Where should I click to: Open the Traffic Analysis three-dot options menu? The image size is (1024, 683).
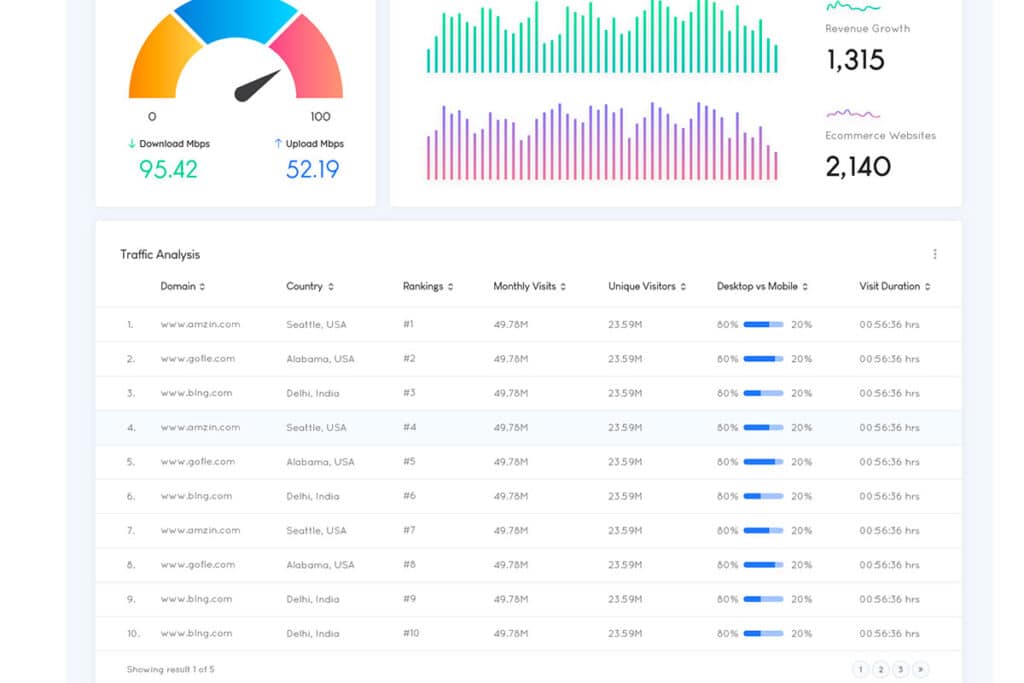pyautogui.click(x=935, y=254)
